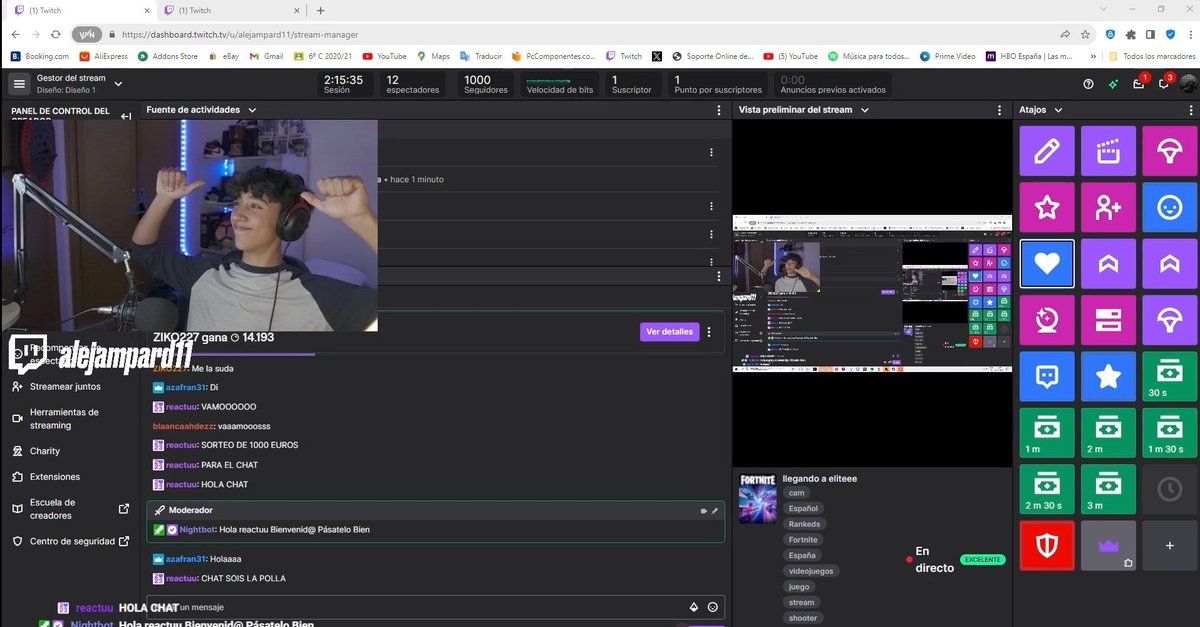Click the pencil edit stream info shortcut

pos(1047,151)
